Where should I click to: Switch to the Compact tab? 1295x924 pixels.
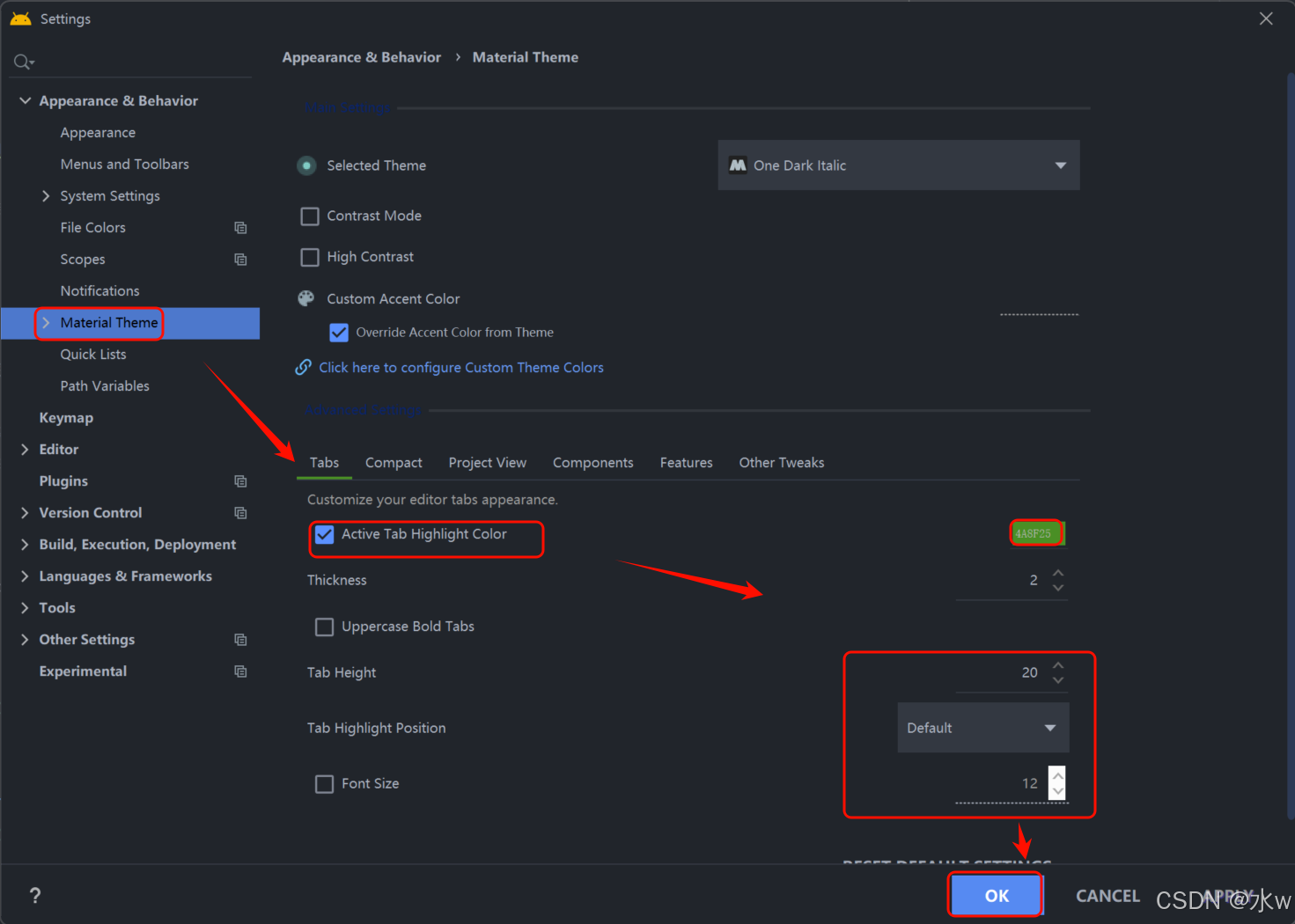tap(394, 463)
